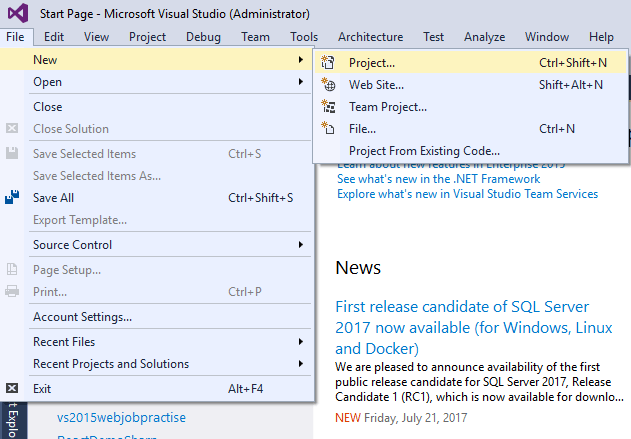The height and width of the screenshot is (439, 631).
Task: Open Explore Visual Studio Team Services link
Action: (x=467, y=194)
